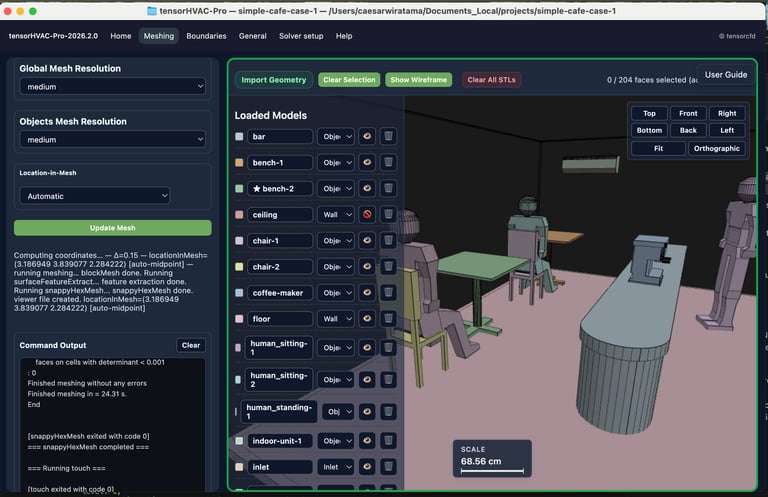Open the User Guide
The image size is (768, 497).
pos(726,74)
